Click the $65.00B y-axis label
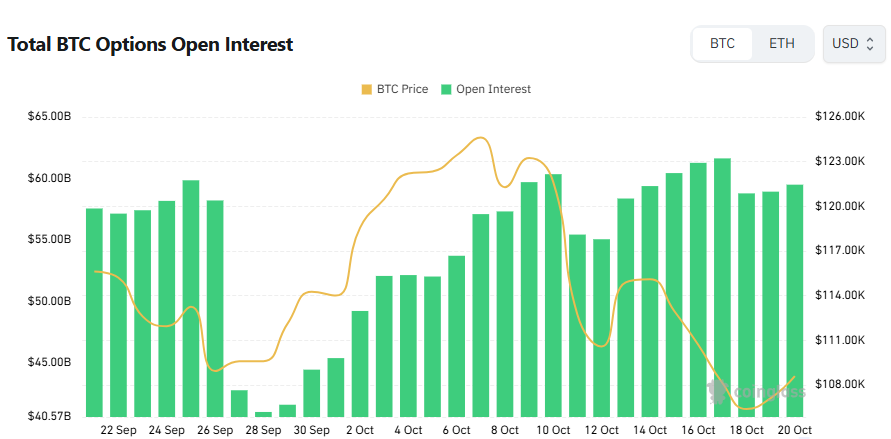891x439 pixels. 50,117
